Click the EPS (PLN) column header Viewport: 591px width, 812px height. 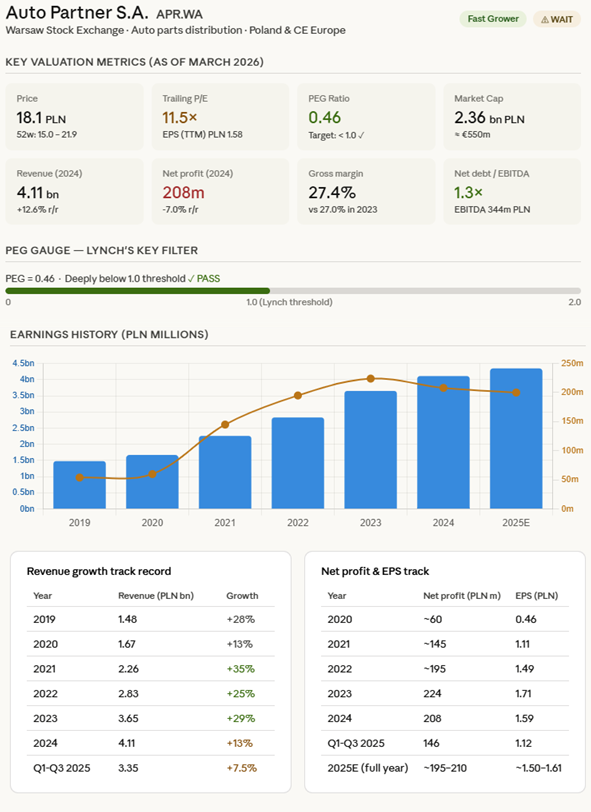click(537, 596)
